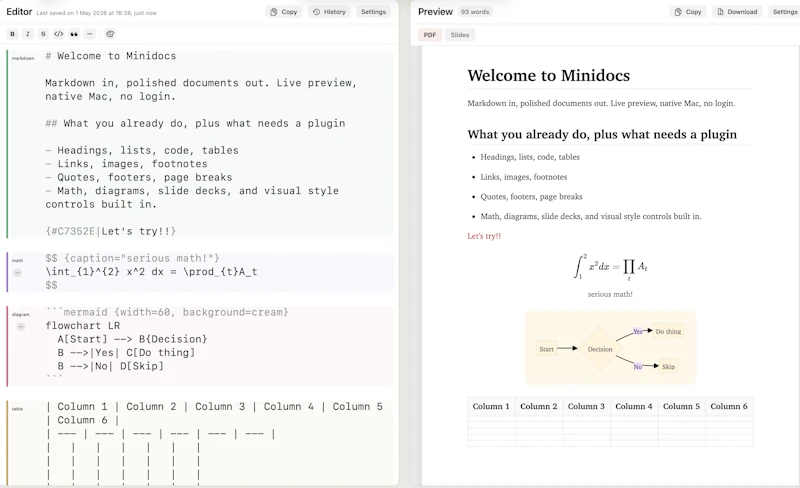Click the 'B -->|No| D[Skip]' editor line
The width and height of the screenshot is (800, 488).
111,366
